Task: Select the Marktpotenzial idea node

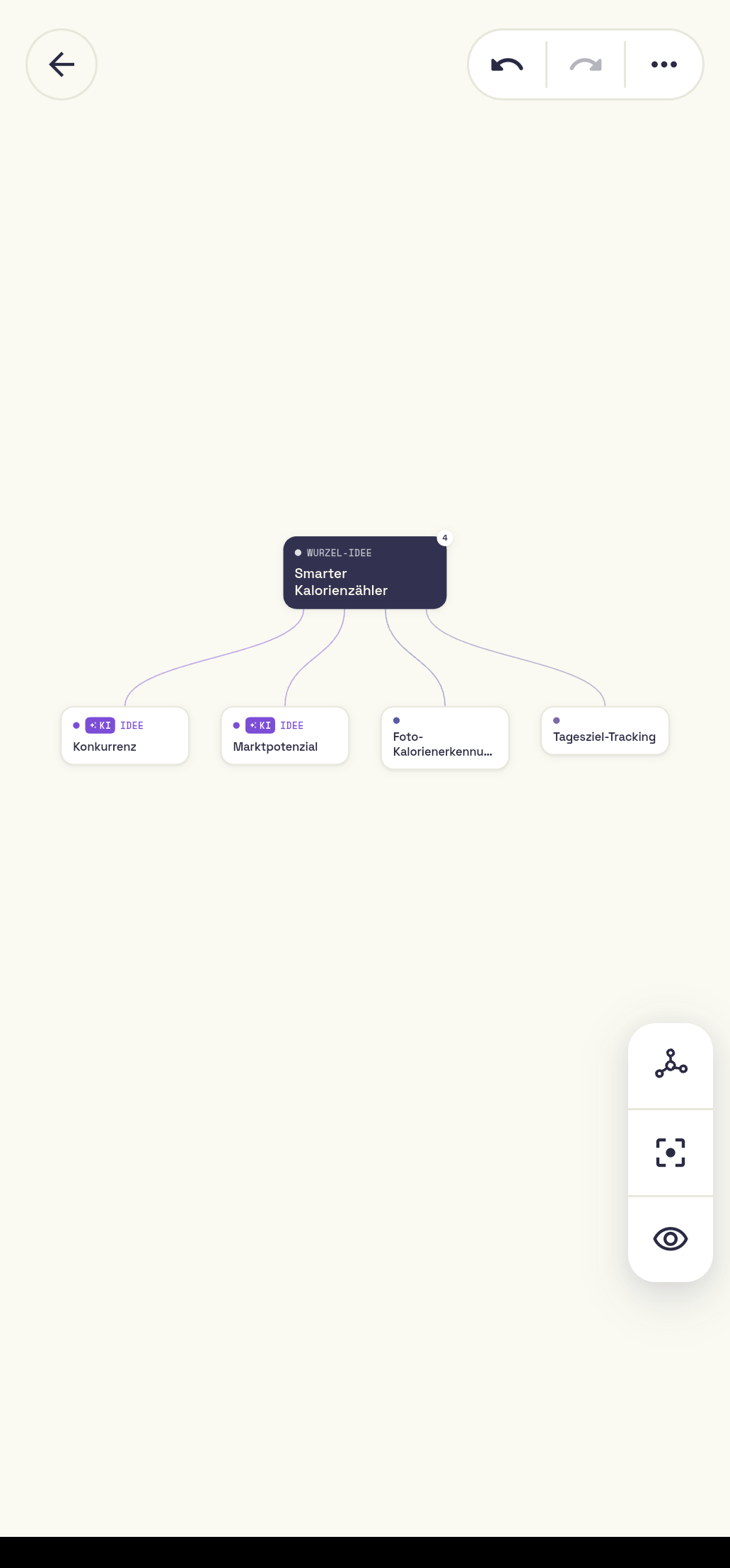Action: tap(285, 735)
